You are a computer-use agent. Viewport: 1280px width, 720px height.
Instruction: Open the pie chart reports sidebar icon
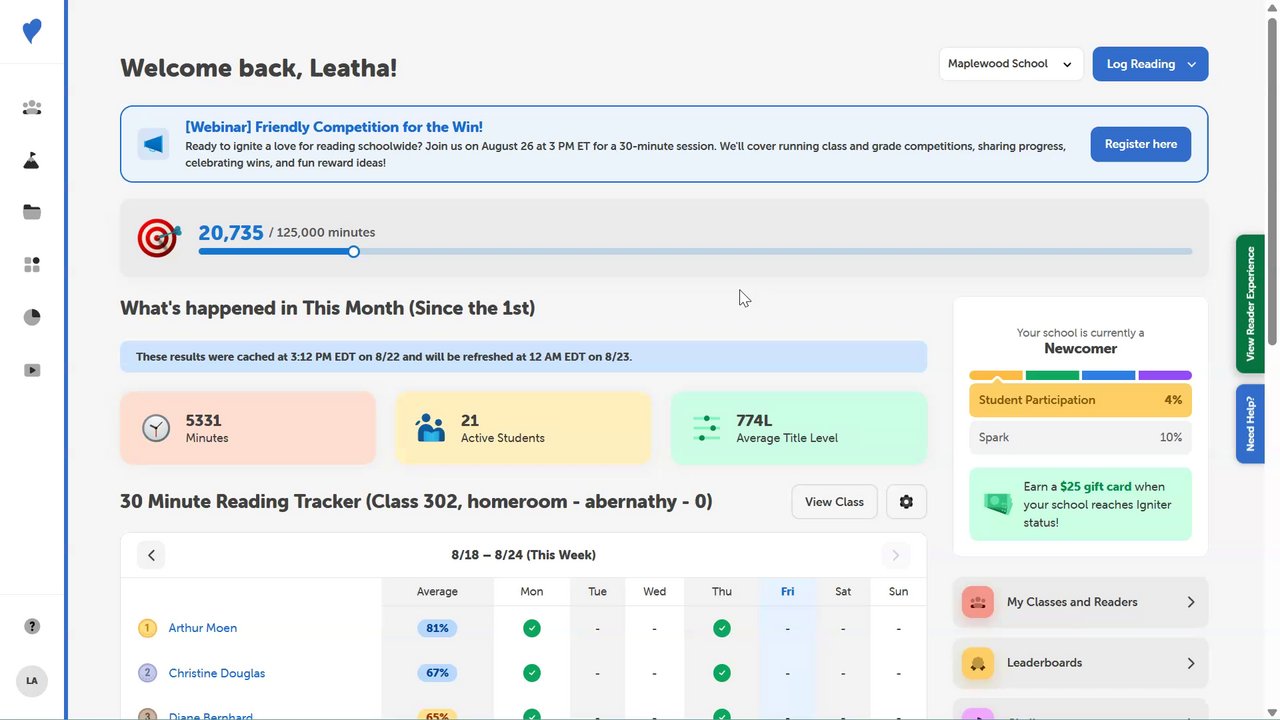tap(32, 317)
